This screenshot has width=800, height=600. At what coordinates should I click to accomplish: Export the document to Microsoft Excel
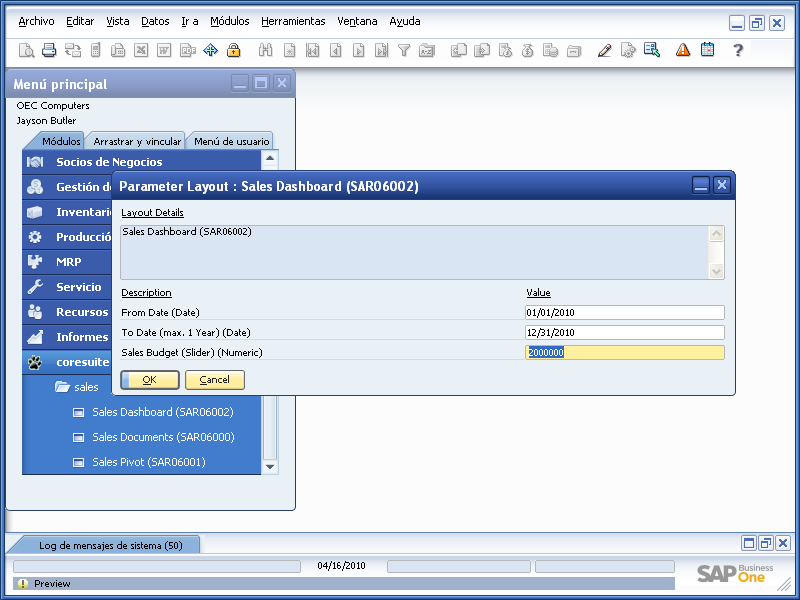coord(140,48)
